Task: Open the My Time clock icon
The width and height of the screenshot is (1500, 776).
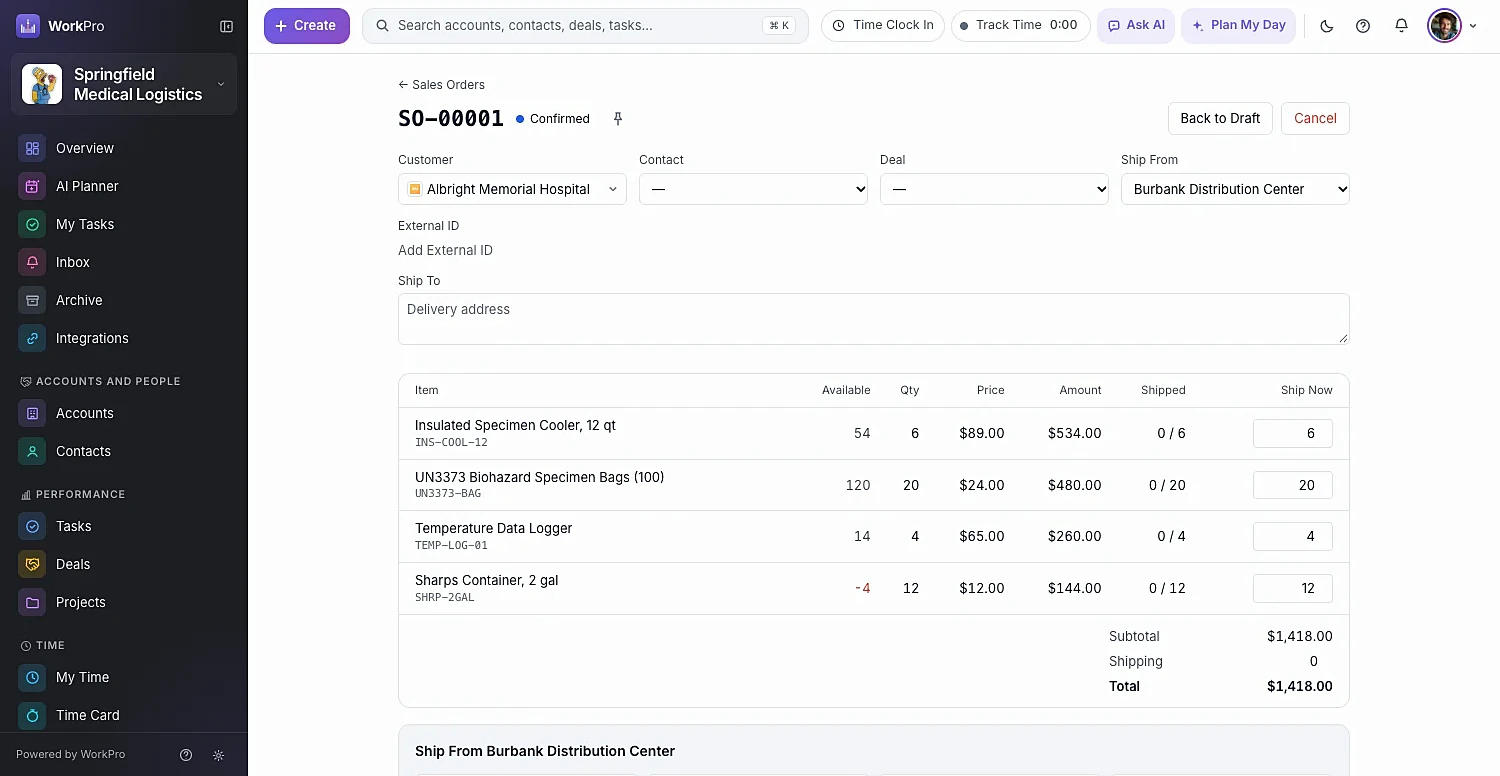Action: [32, 677]
